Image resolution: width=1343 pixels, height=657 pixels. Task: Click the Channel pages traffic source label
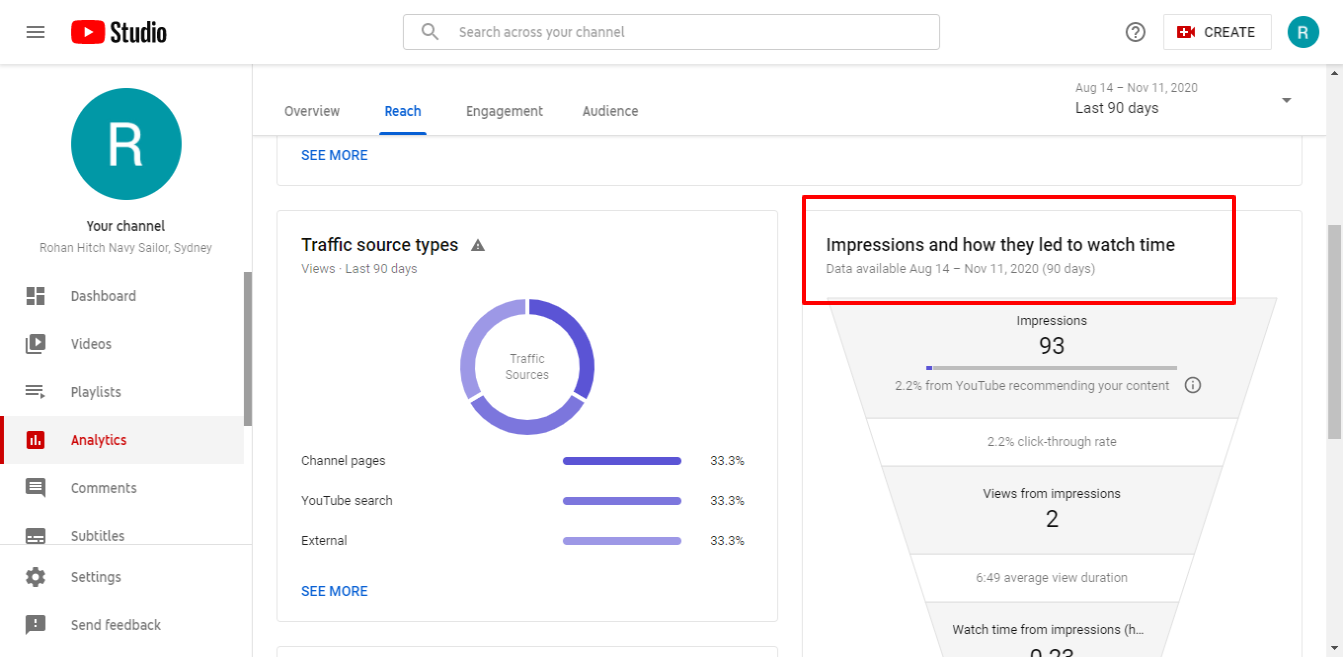(x=343, y=461)
